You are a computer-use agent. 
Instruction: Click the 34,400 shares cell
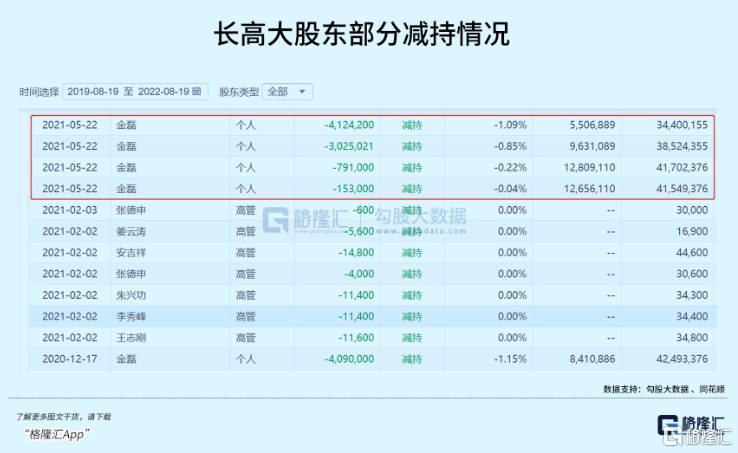coord(692,316)
